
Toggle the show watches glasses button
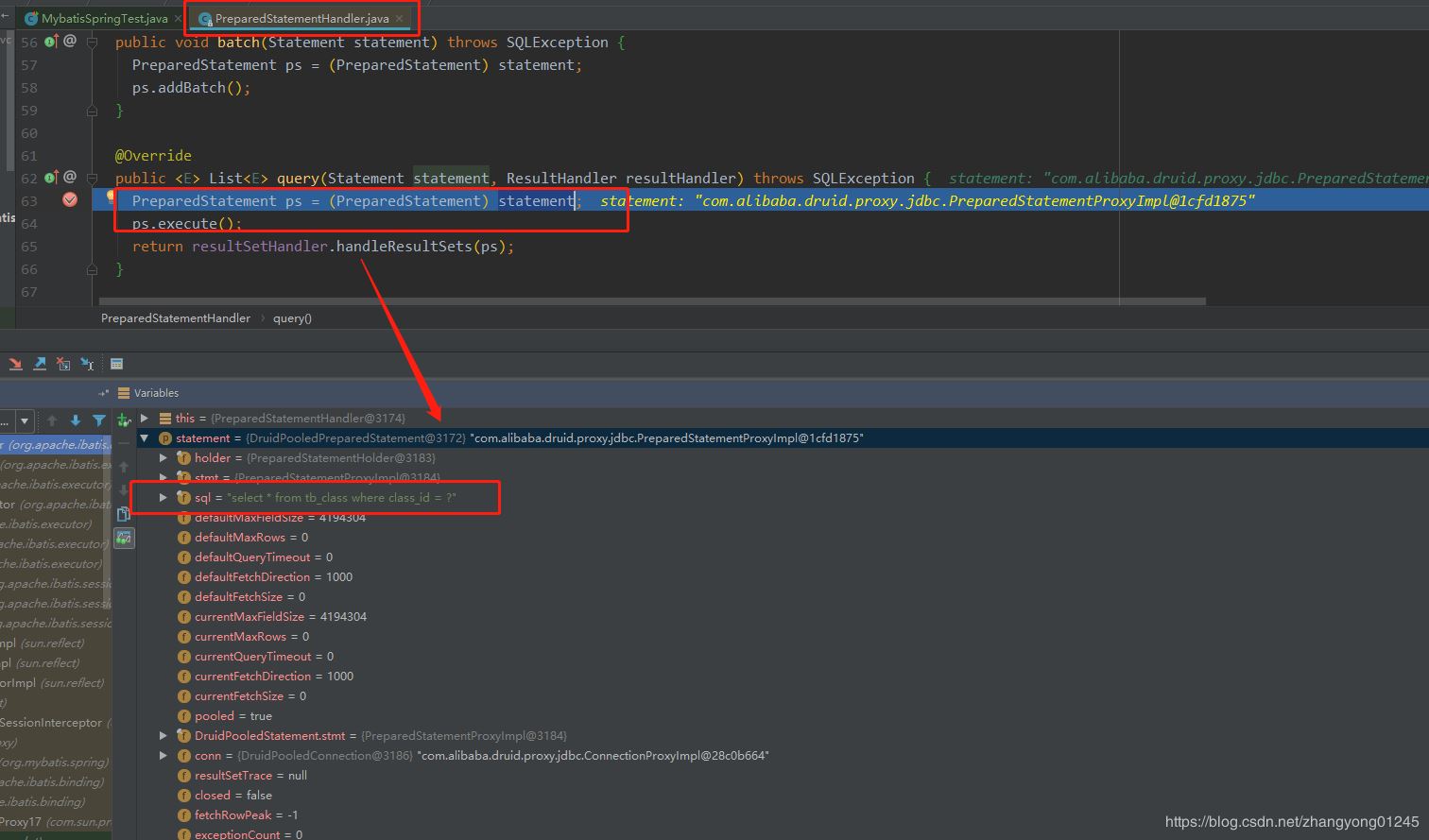[x=124, y=538]
